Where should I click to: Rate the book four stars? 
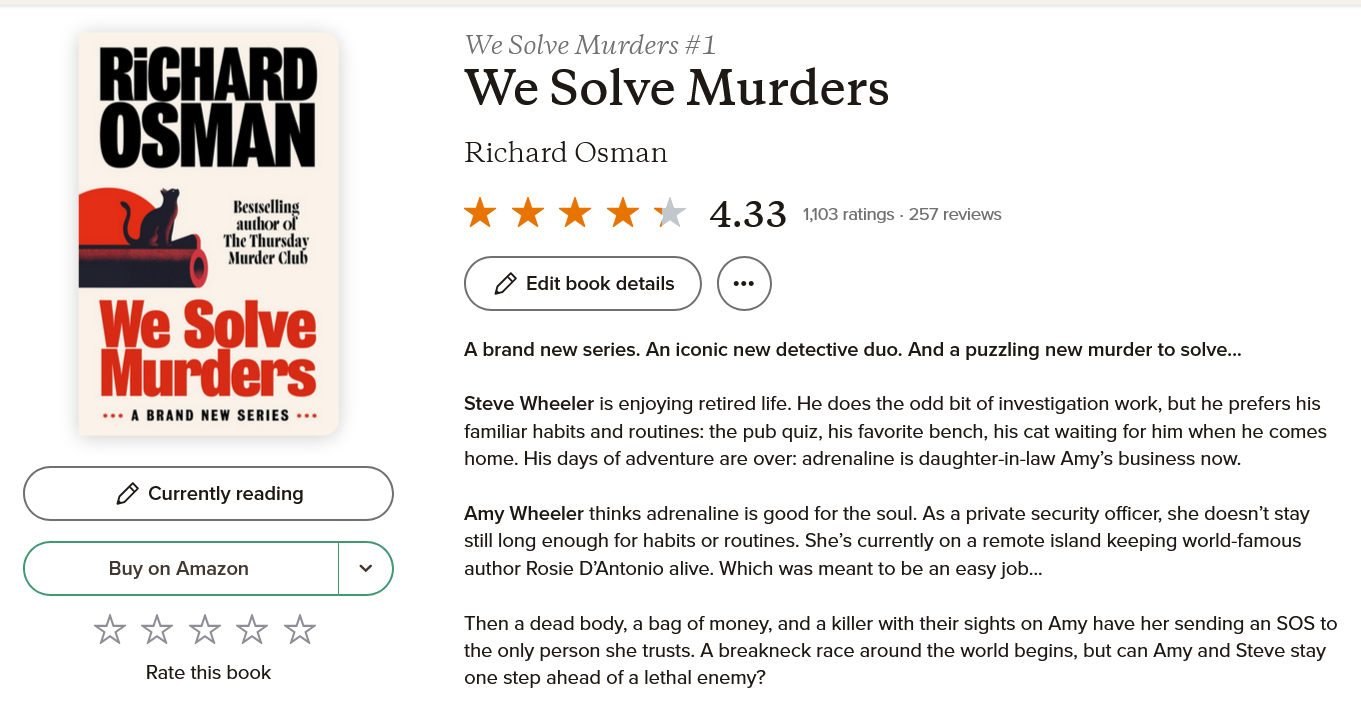point(251,629)
